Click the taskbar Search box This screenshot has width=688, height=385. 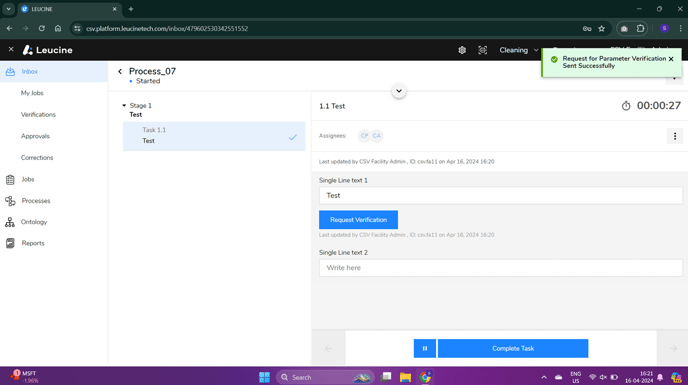pos(325,377)
